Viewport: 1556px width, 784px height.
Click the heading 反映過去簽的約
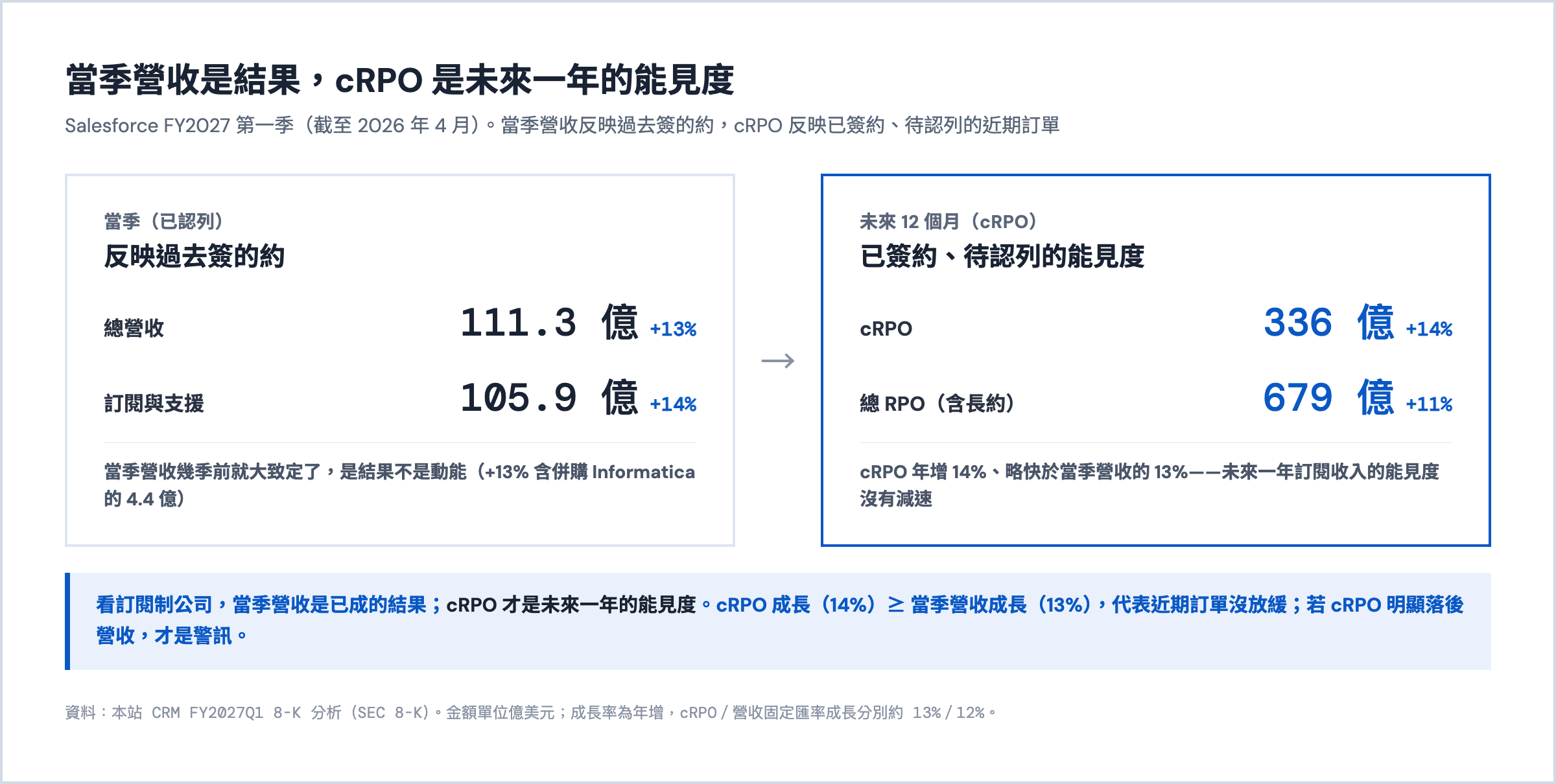click(x=194, y=257)
